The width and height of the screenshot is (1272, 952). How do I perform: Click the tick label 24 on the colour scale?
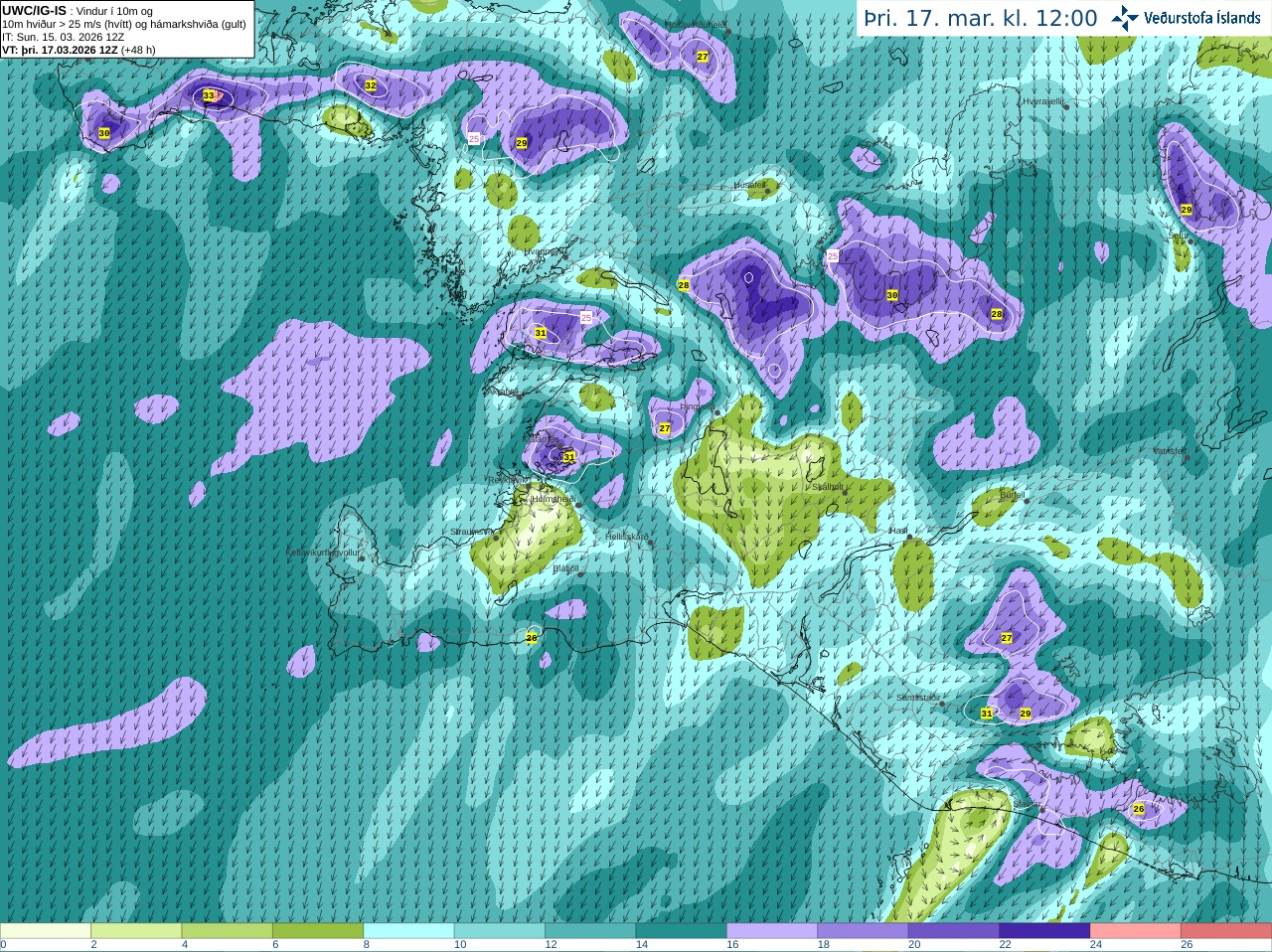click(x=1096, y=945)
